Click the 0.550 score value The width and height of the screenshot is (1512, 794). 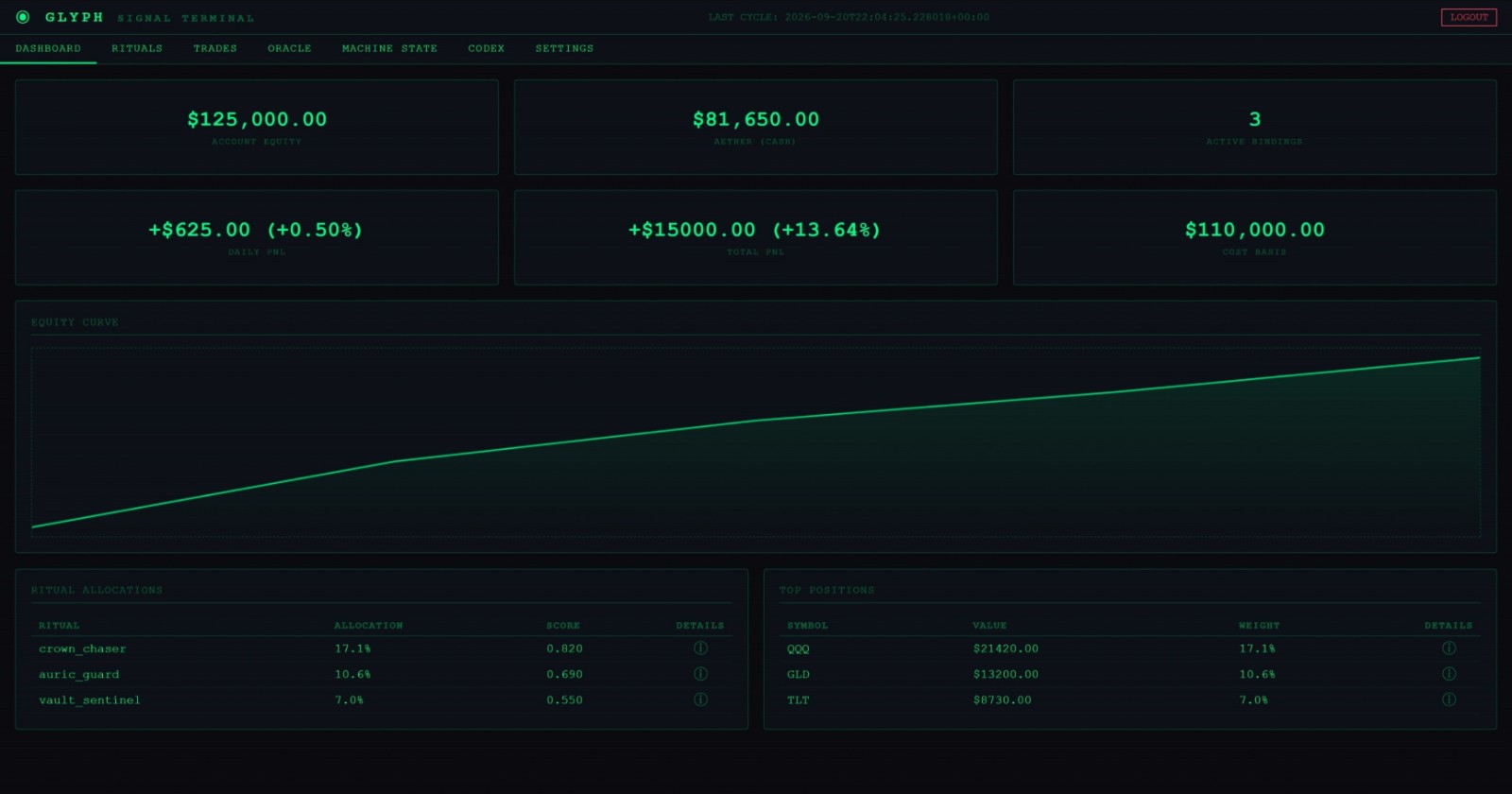[564, 699]
